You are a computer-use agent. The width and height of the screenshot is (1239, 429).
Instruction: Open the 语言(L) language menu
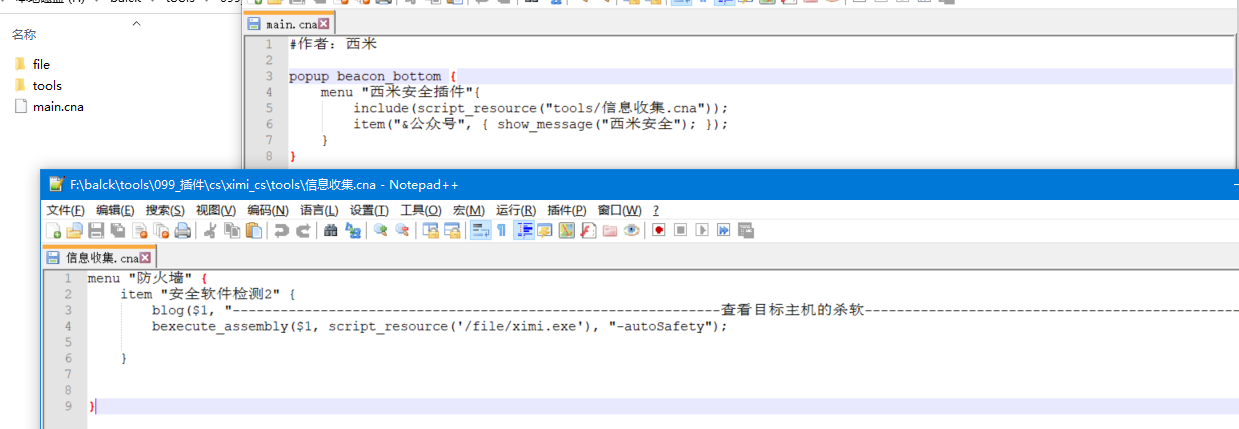(319, 210)
